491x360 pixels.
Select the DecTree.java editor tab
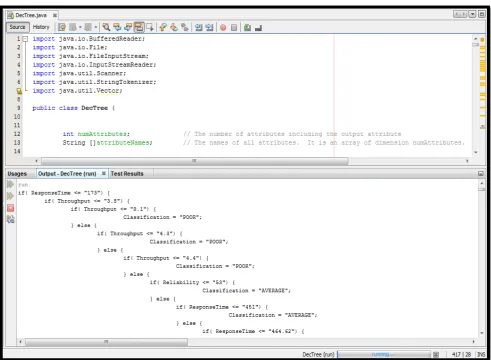click(x=31, y=15)
